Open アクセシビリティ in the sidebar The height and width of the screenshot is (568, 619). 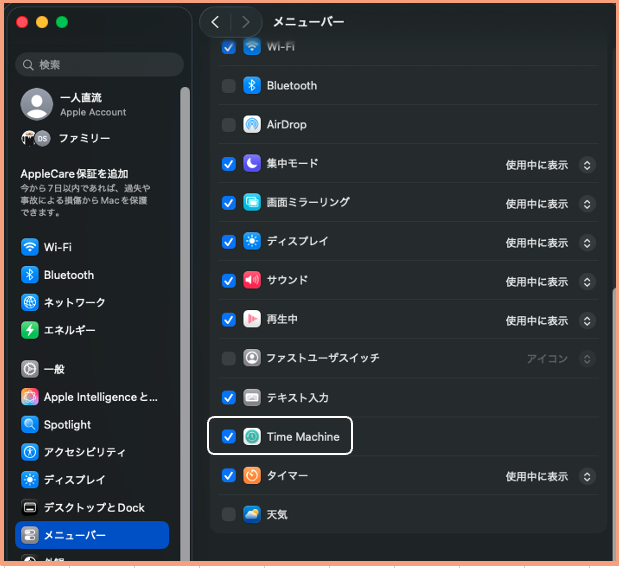(x=84, y=452)
